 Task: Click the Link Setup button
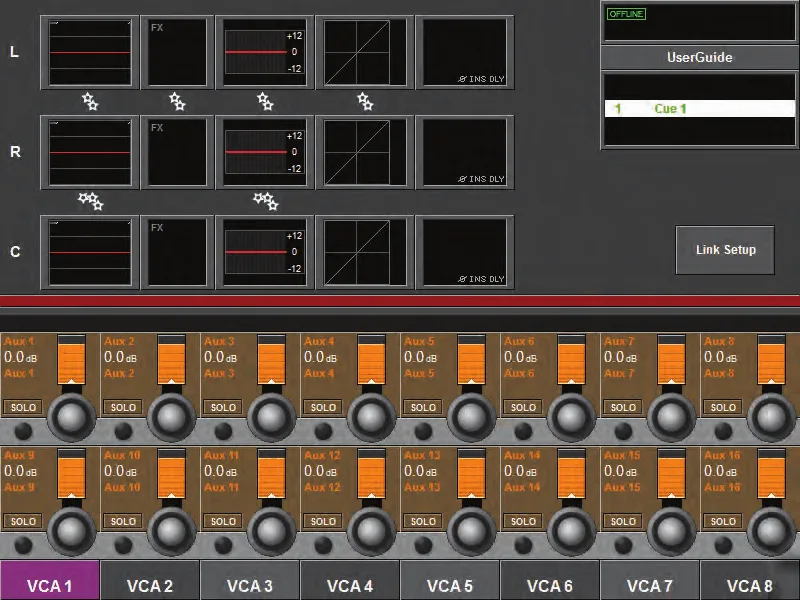pyautogui.click(x=725, y=250)
